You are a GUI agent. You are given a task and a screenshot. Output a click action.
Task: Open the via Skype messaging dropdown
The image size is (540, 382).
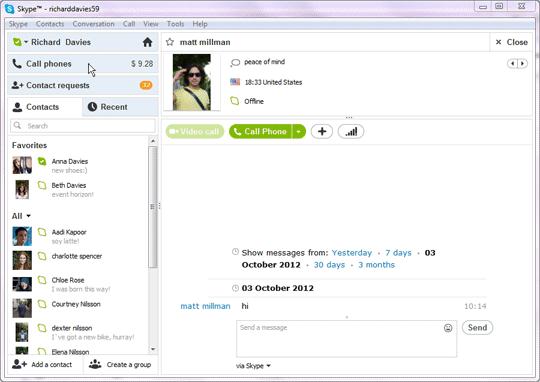pos(253,365)
